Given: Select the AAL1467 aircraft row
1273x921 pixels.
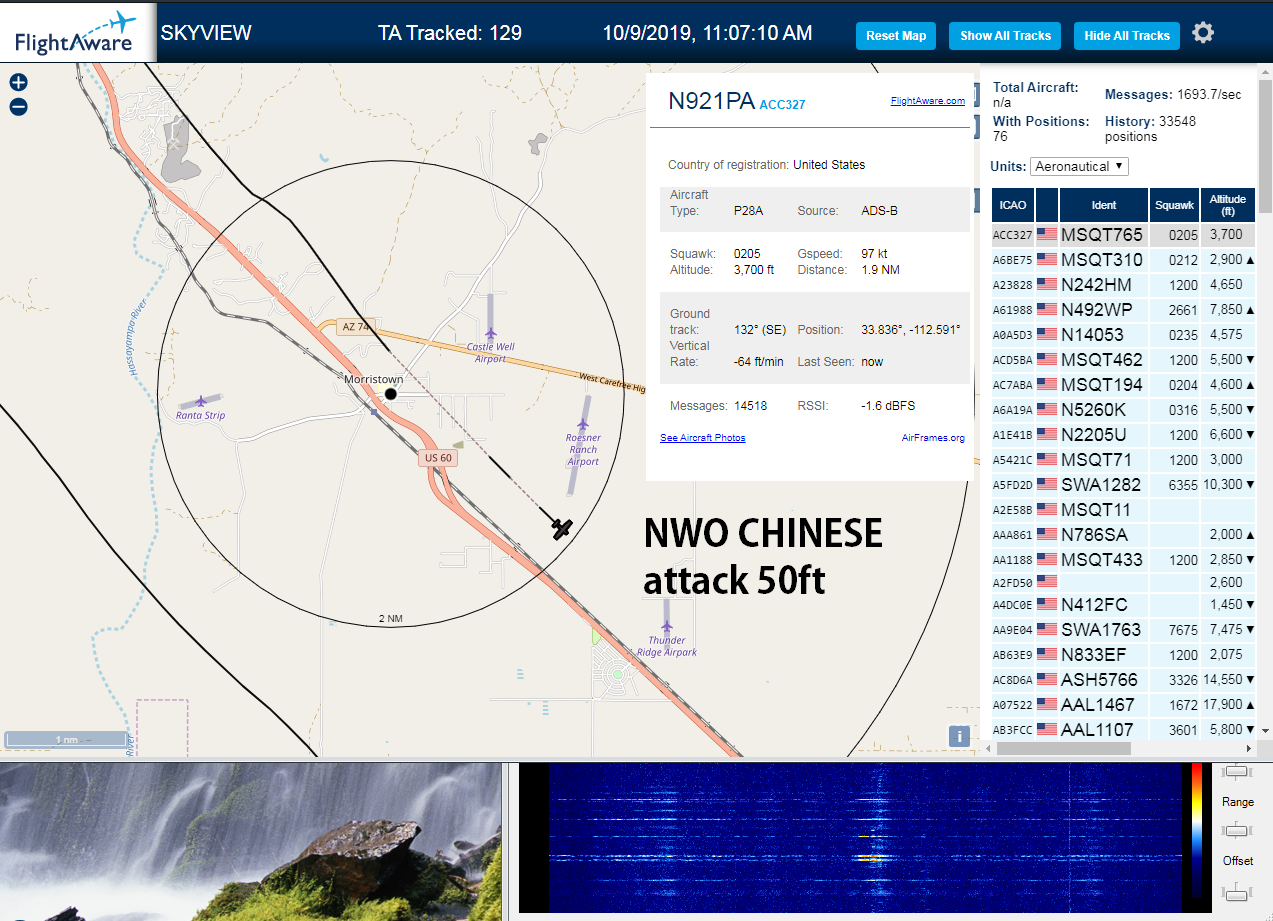Looking at the screenshot, I should coord(1123,705).
